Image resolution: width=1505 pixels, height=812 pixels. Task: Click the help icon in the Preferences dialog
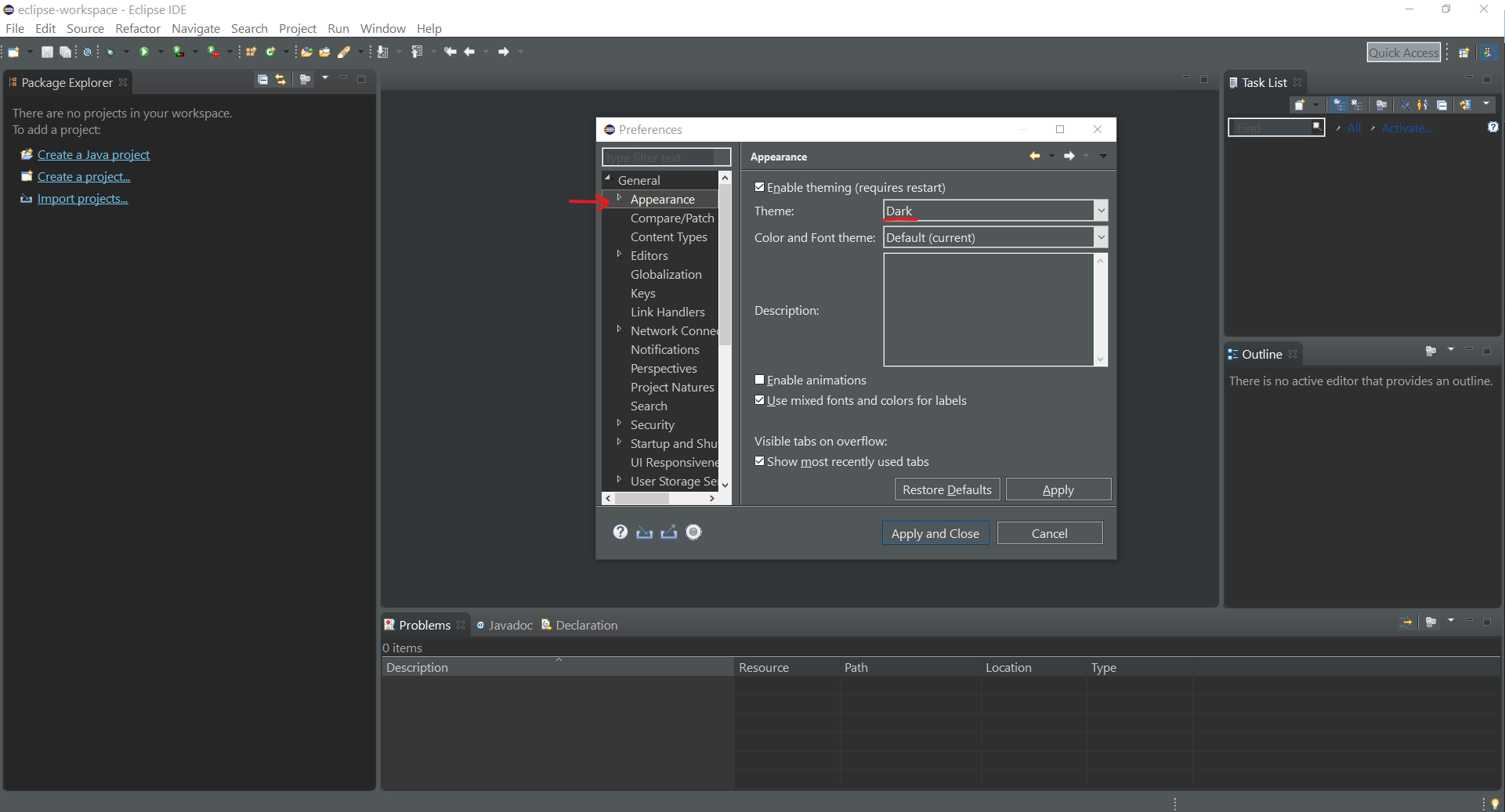pos(620,532)
